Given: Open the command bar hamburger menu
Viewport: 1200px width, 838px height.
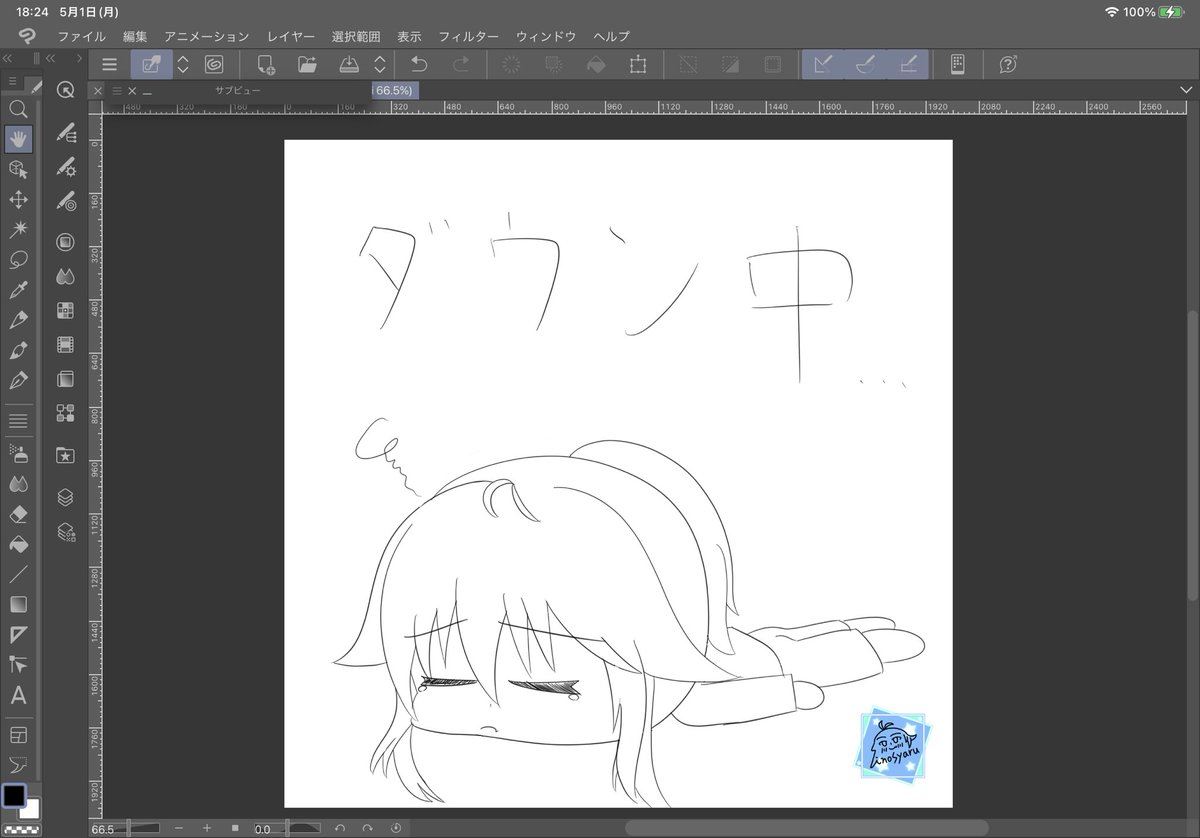Looking at the screenshot, I should tap(110, 64).
